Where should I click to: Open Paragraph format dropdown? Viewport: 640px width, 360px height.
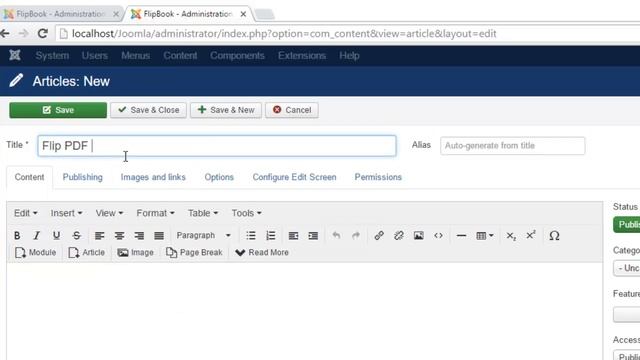203,236
